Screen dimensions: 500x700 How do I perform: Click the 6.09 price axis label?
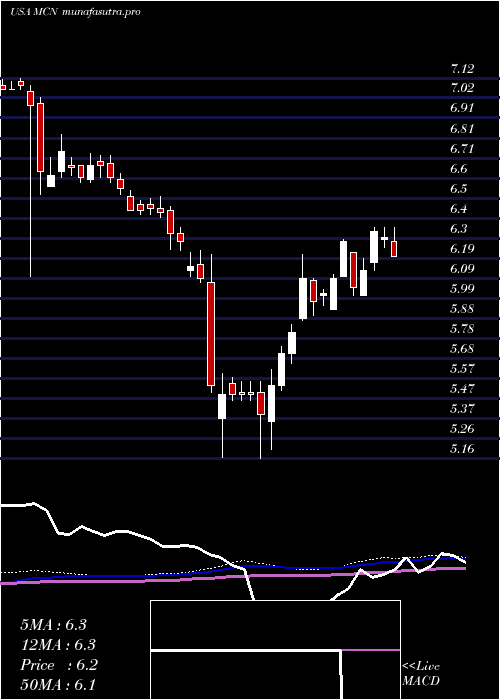(x=462, y=269)
